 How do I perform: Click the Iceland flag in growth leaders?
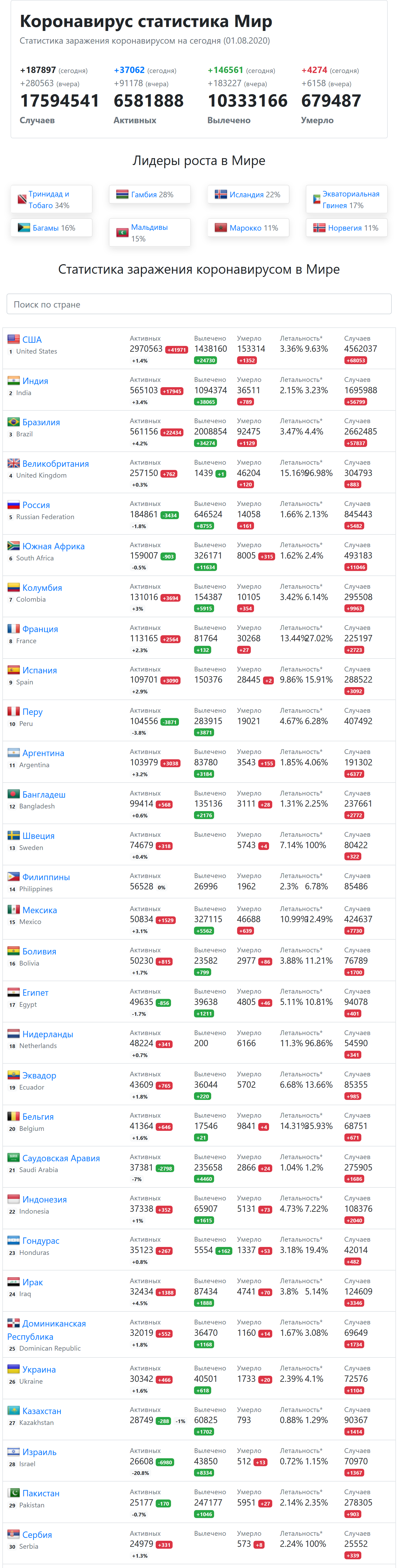221,194
